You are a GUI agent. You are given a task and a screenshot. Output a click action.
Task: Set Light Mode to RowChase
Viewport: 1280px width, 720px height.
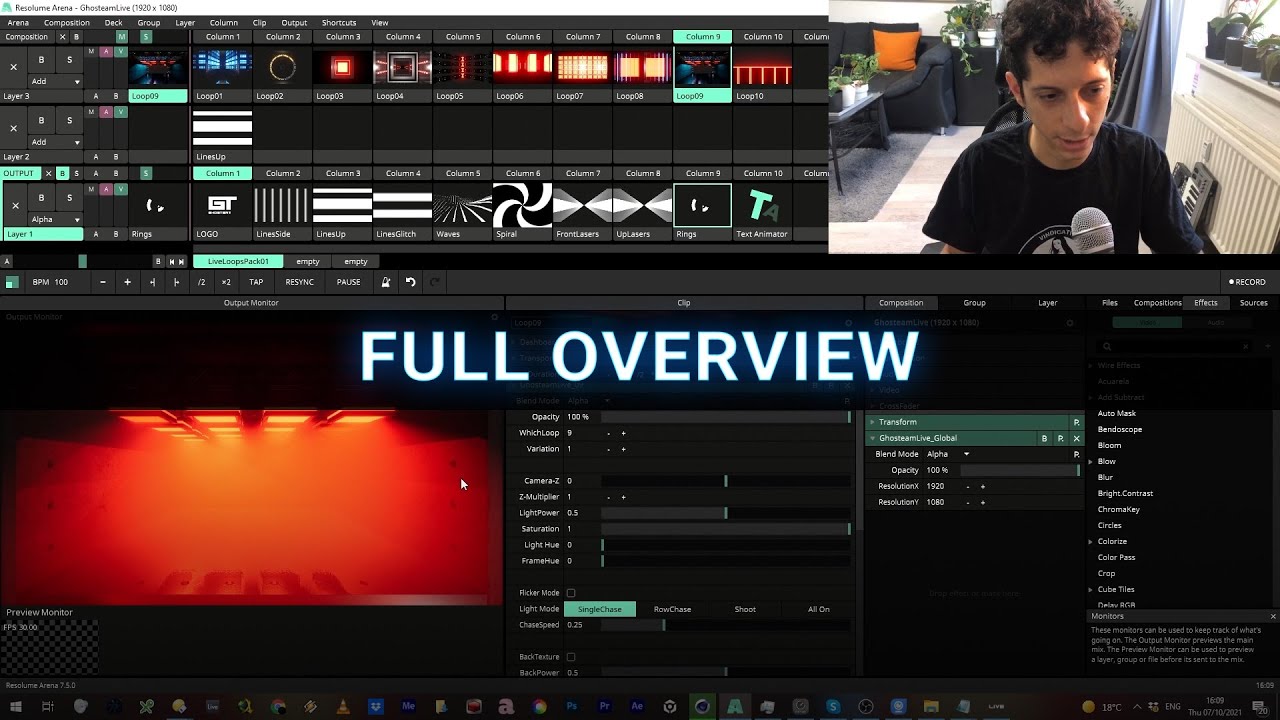coord(672,609)
